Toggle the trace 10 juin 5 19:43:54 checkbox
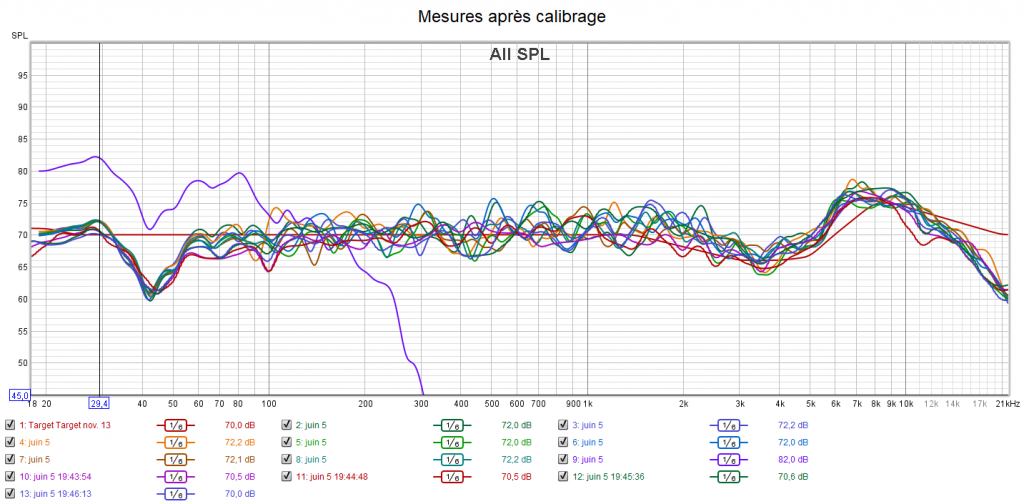1024x504 pixels. point(10,477)
